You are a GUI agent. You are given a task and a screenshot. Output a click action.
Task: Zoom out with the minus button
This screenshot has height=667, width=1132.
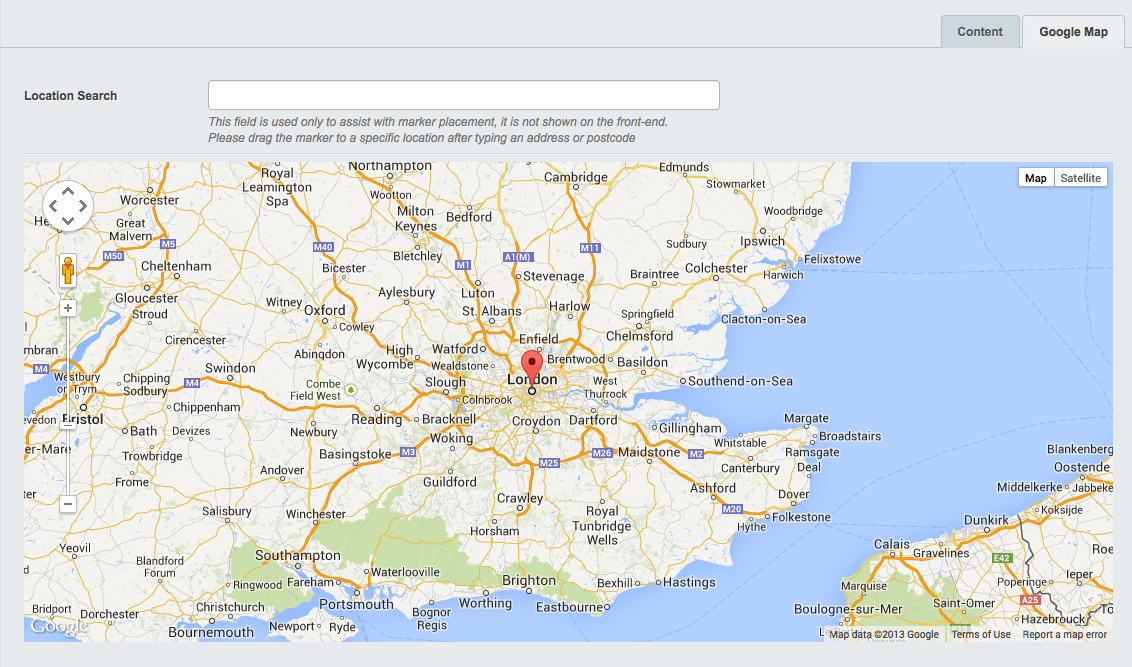(68, 504)
